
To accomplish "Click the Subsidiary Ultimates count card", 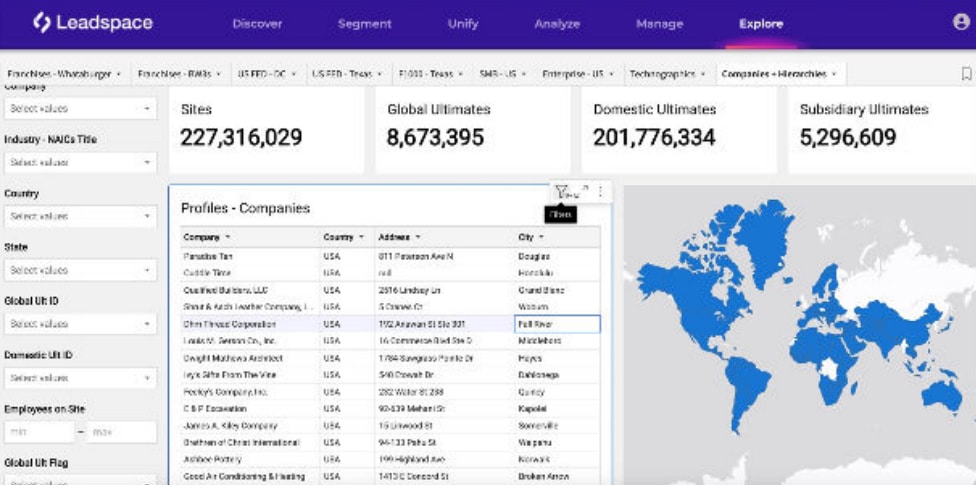I will 882,130.
